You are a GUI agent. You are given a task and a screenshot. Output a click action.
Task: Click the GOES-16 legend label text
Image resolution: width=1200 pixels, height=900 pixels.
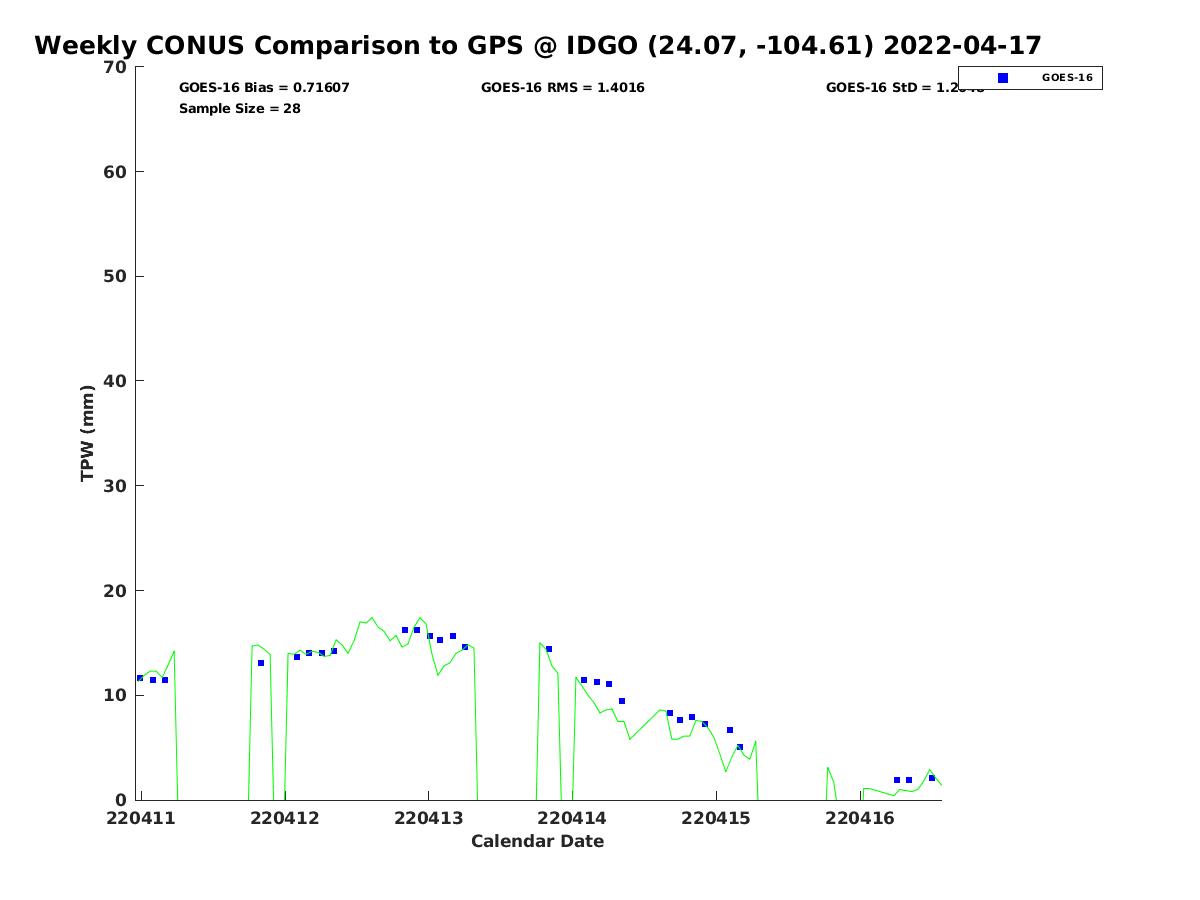click(1067, 78)
